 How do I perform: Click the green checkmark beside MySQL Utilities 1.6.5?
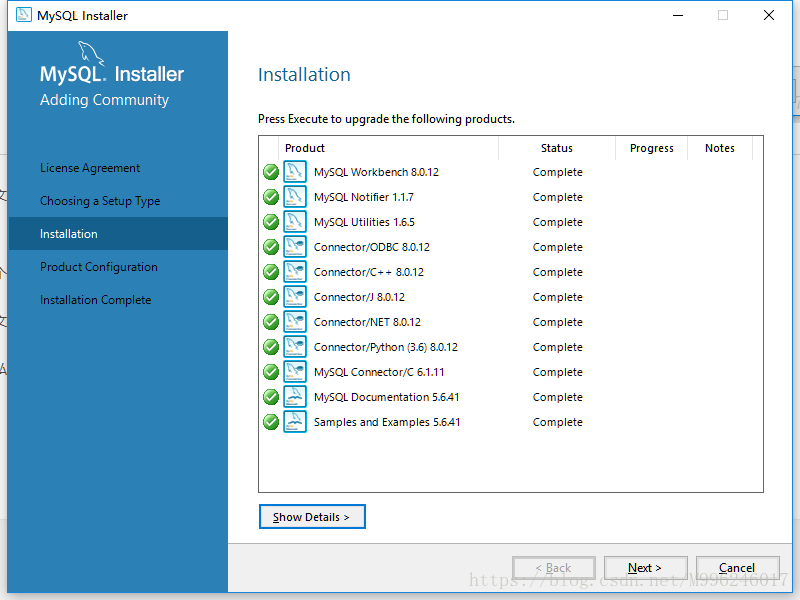(x=271, y=222)
